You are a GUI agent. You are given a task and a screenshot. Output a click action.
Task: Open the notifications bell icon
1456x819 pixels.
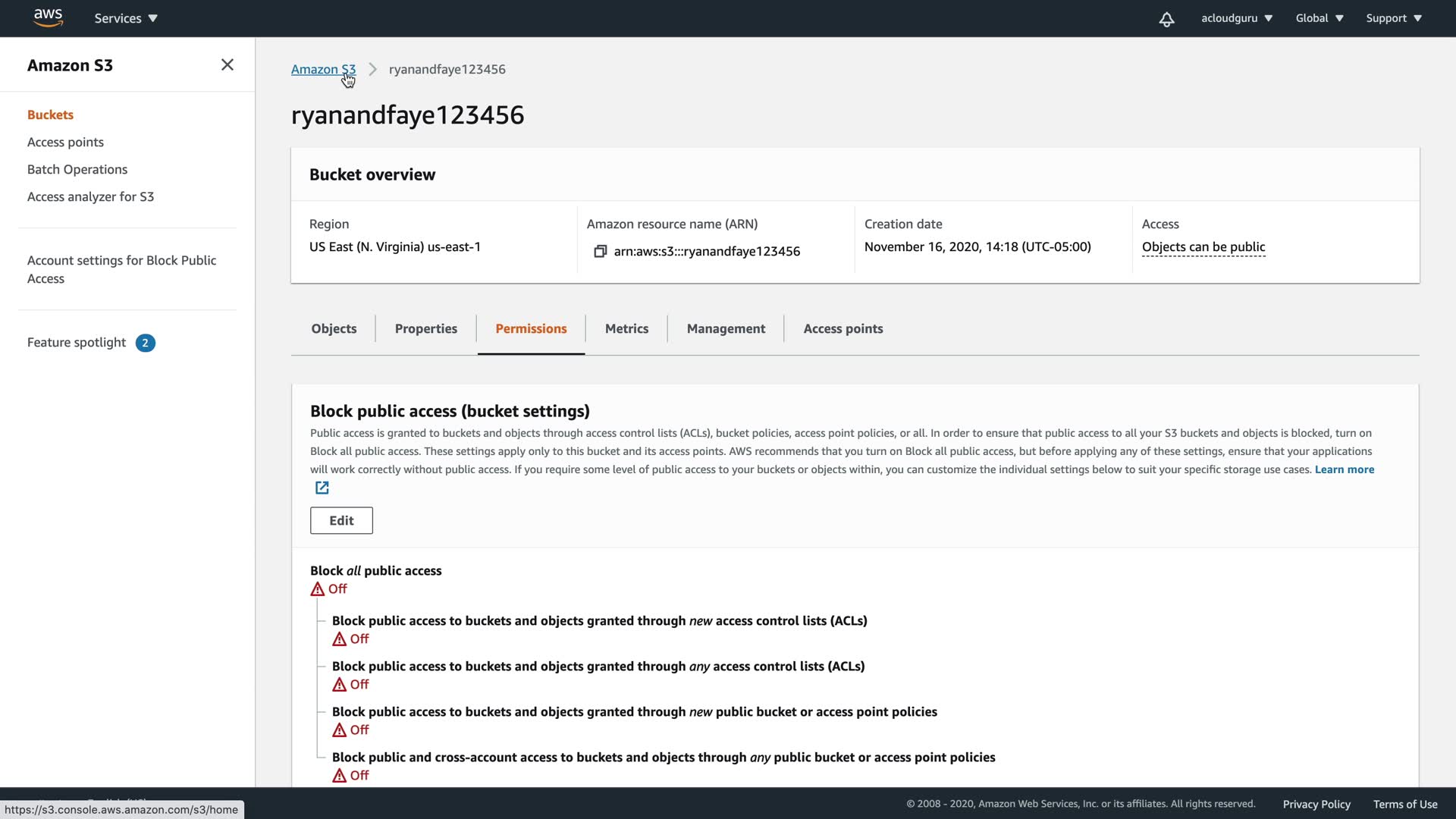point(1166,19)
